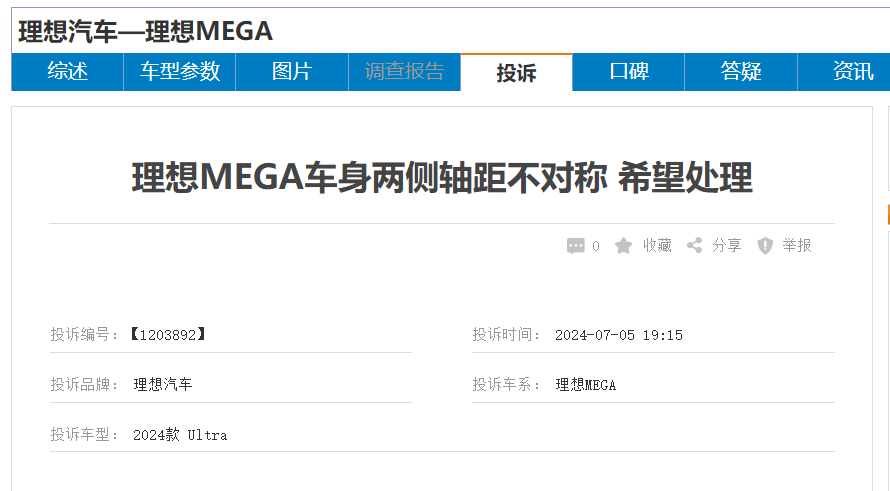The width and height of the screenshot is (890, 491).
Task: Open the 综述 tab
Action: click(x=68, y=72)
